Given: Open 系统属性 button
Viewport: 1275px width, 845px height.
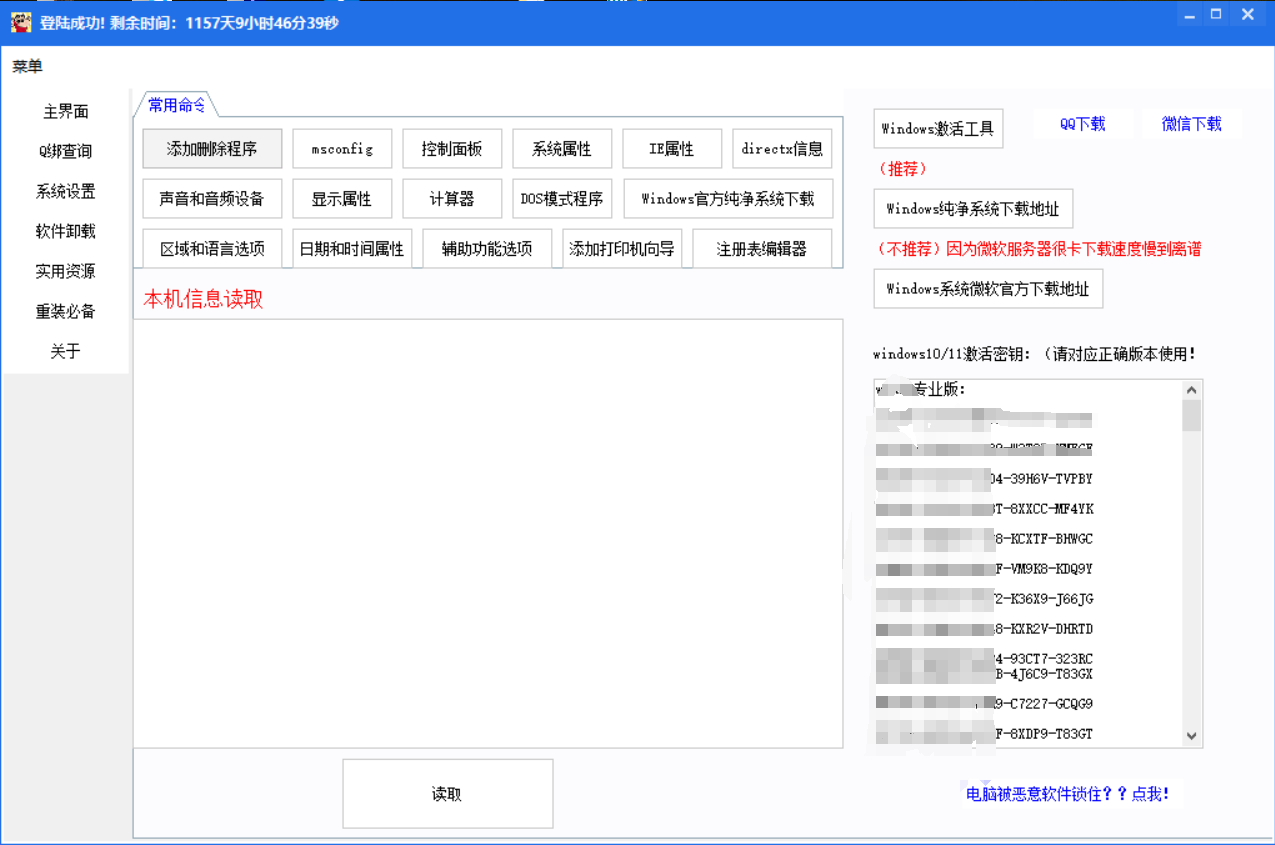Looking at the screenshot, I should tap(562, 149).
